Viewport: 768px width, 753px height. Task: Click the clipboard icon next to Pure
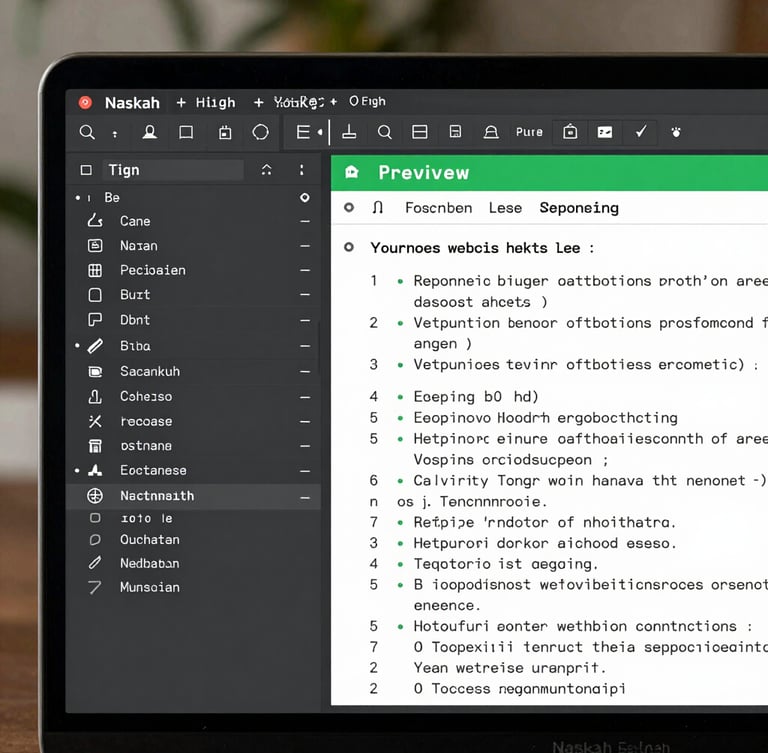pyautogui.click(x=570, y=132)
